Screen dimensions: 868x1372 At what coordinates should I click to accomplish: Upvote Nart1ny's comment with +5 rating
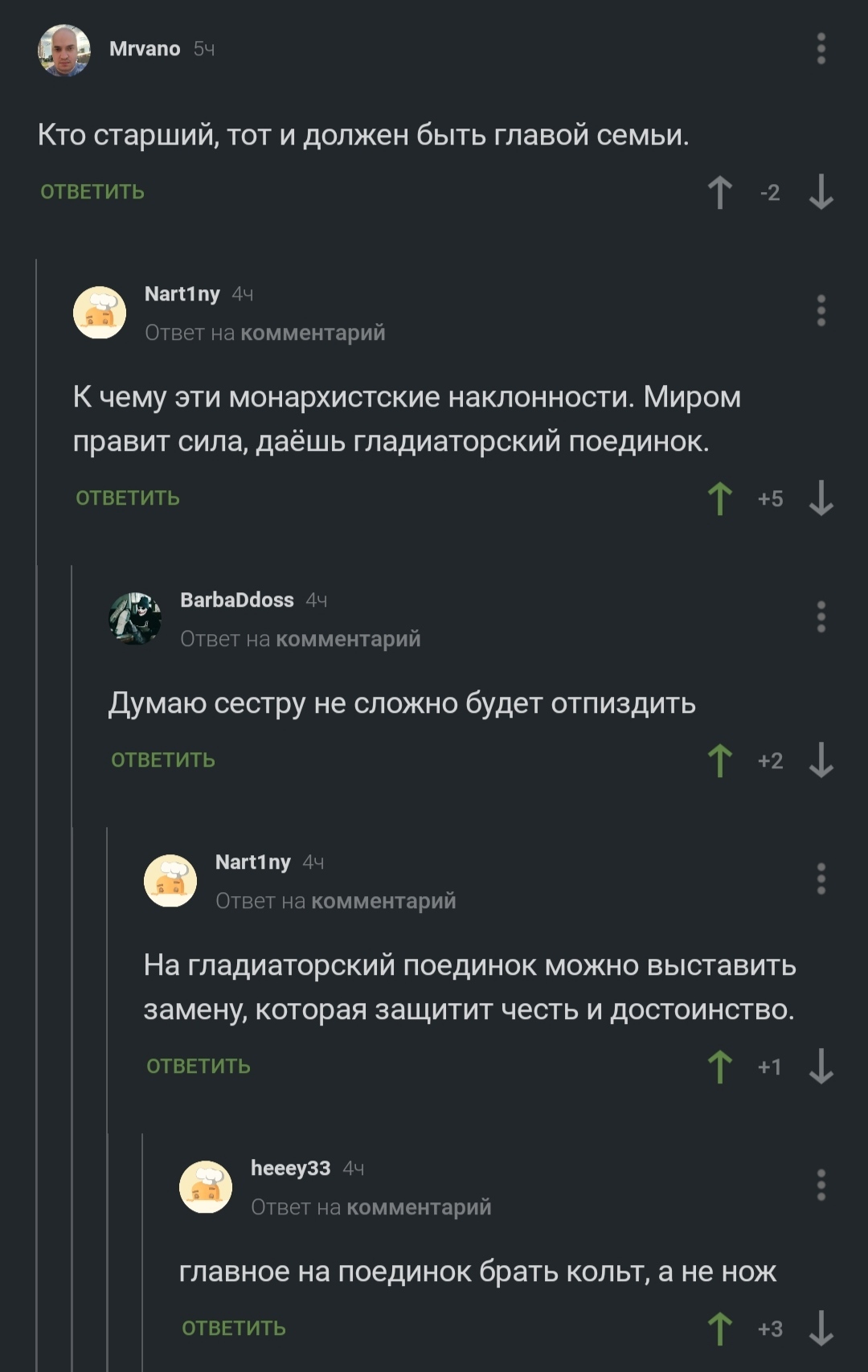(719, 499)
